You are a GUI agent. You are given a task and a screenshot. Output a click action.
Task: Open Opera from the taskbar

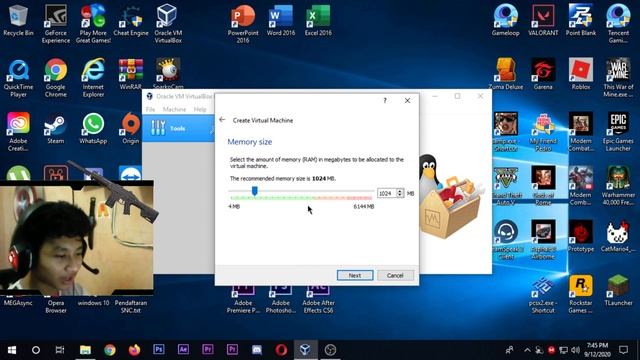(x=281, y=350)
